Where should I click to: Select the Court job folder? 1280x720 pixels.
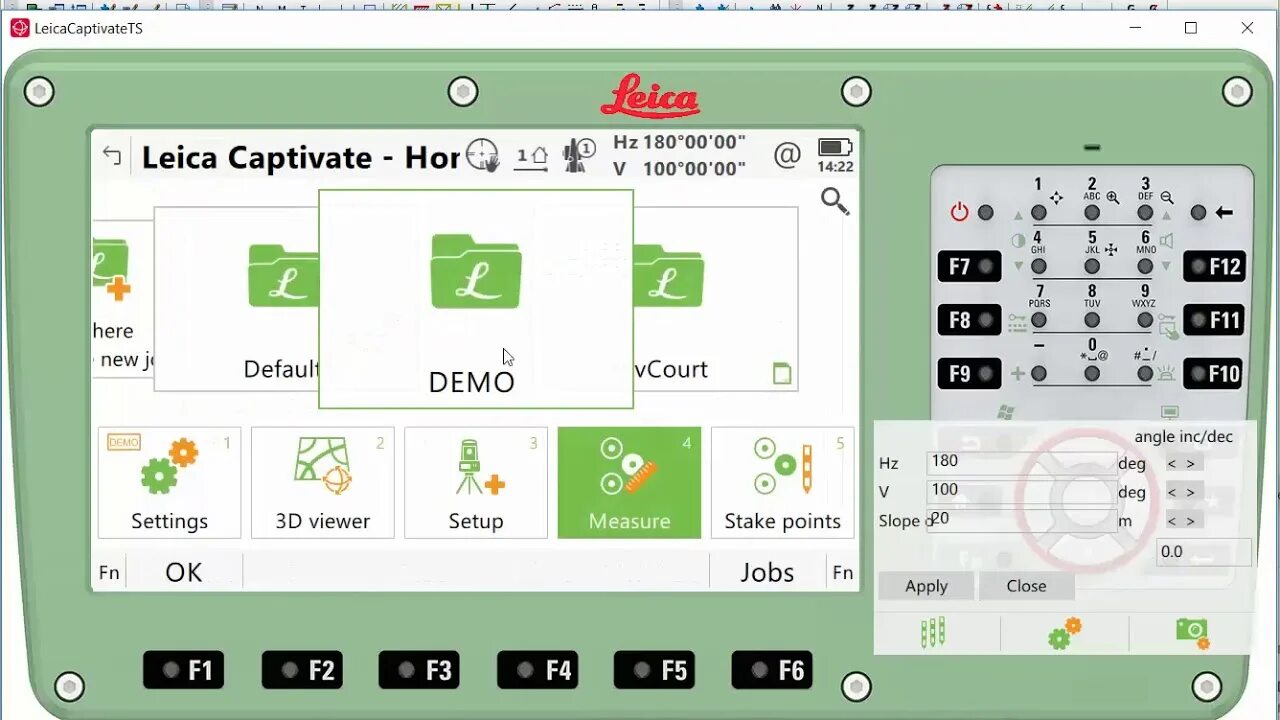(715, 298)
